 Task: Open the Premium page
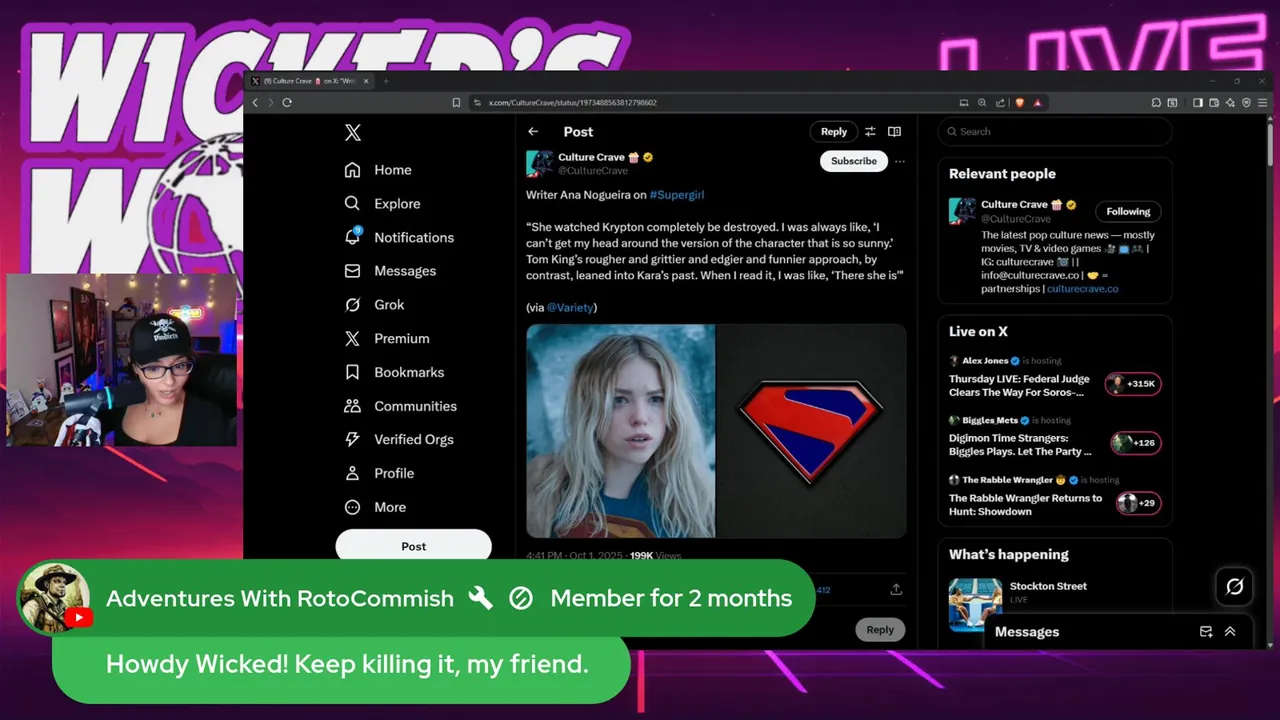[386, 339]
